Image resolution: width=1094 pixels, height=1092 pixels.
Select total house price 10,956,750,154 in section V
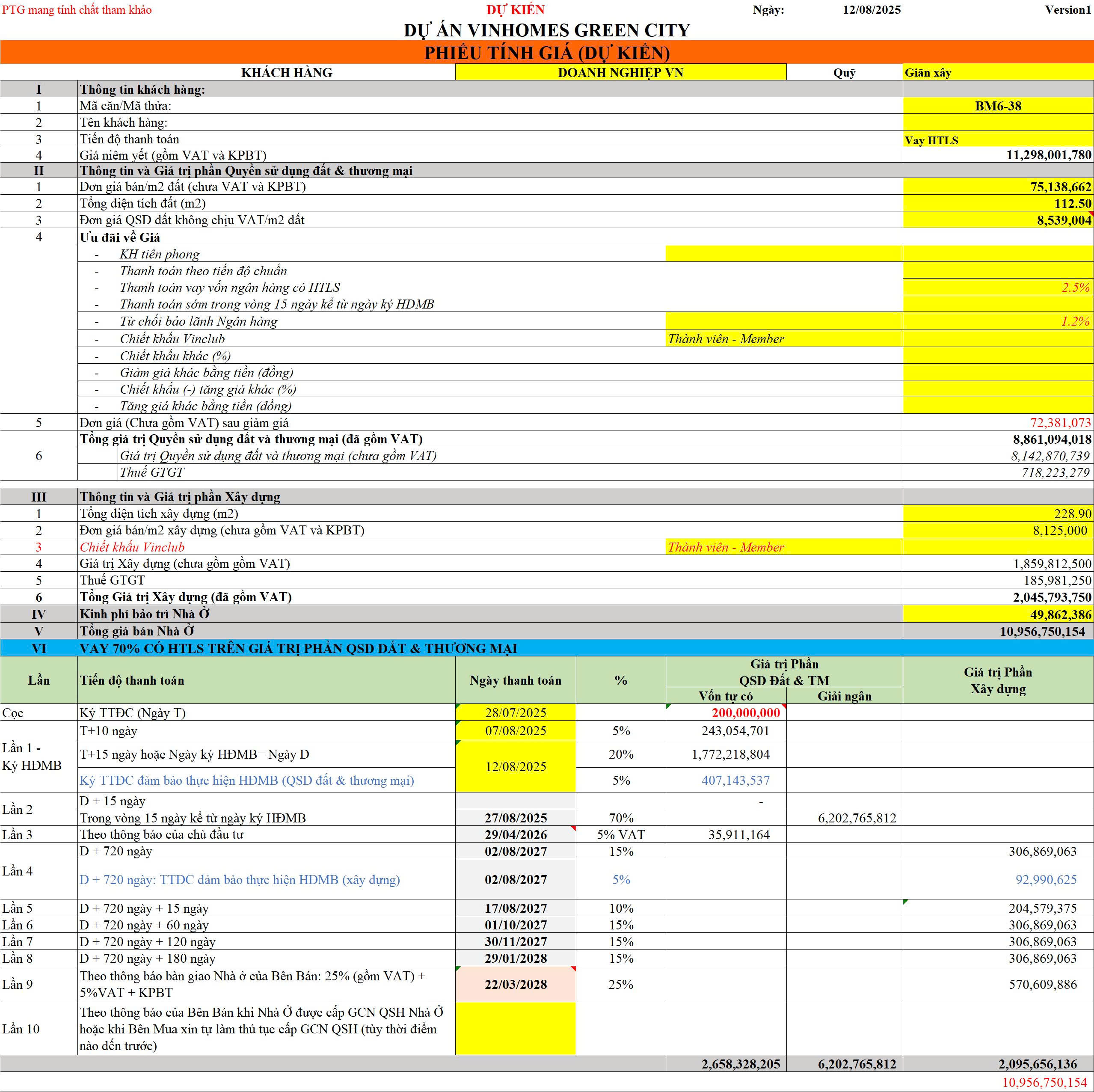[1042, 631]
